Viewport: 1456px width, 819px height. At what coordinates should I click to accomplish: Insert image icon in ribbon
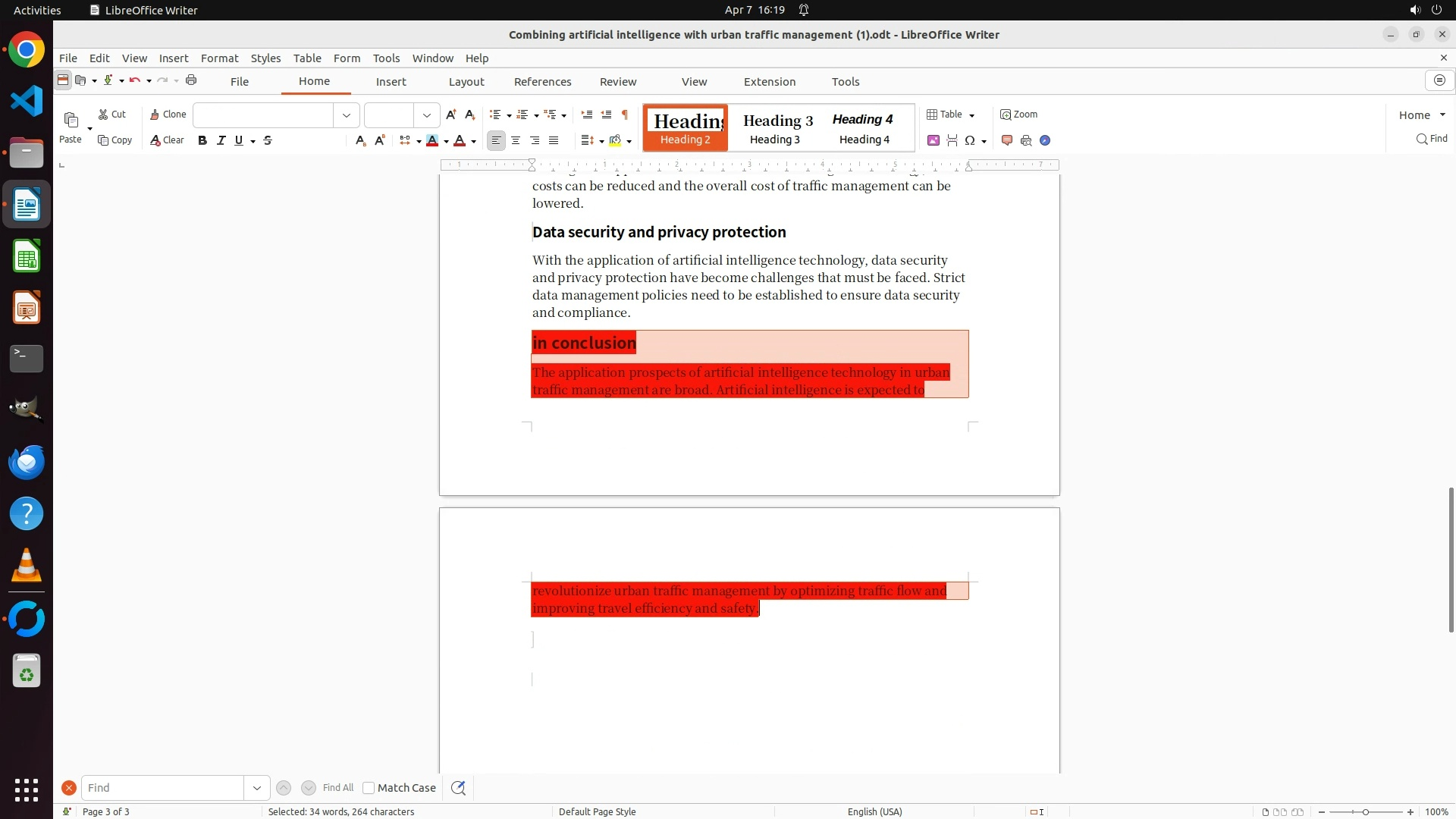(934, 140)
